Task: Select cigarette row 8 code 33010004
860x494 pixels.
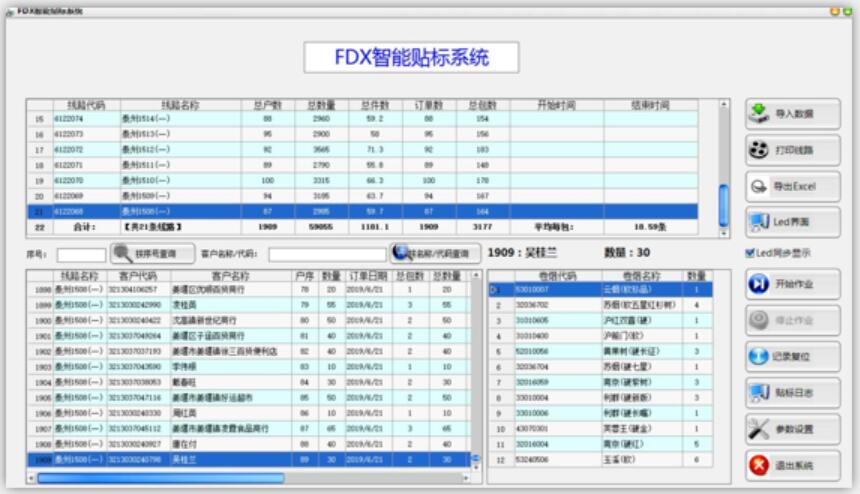Action: pyautogui.click(x=601, y=398)
